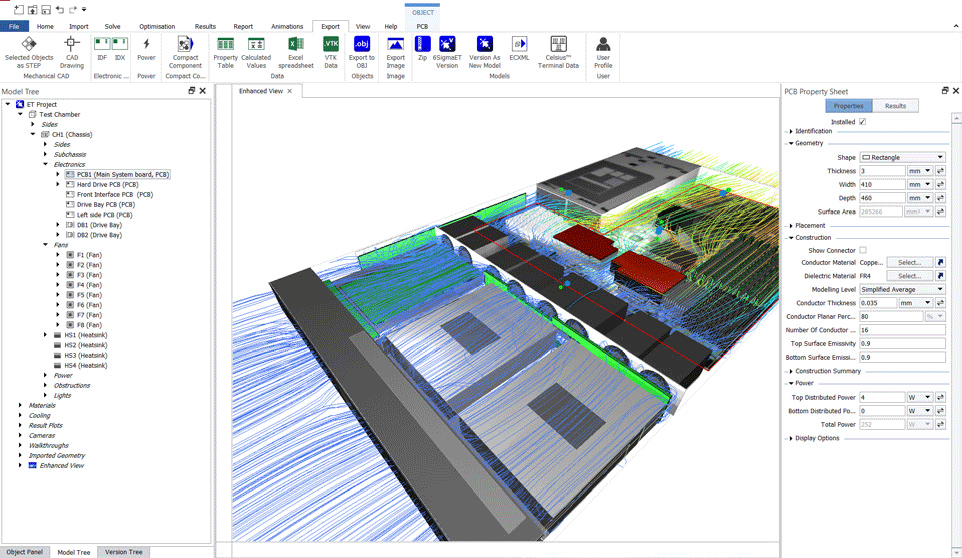The width and height of the screenshot is (962, 558).
Task: Click Export to OBJ icon
Action: coord(362,45)
